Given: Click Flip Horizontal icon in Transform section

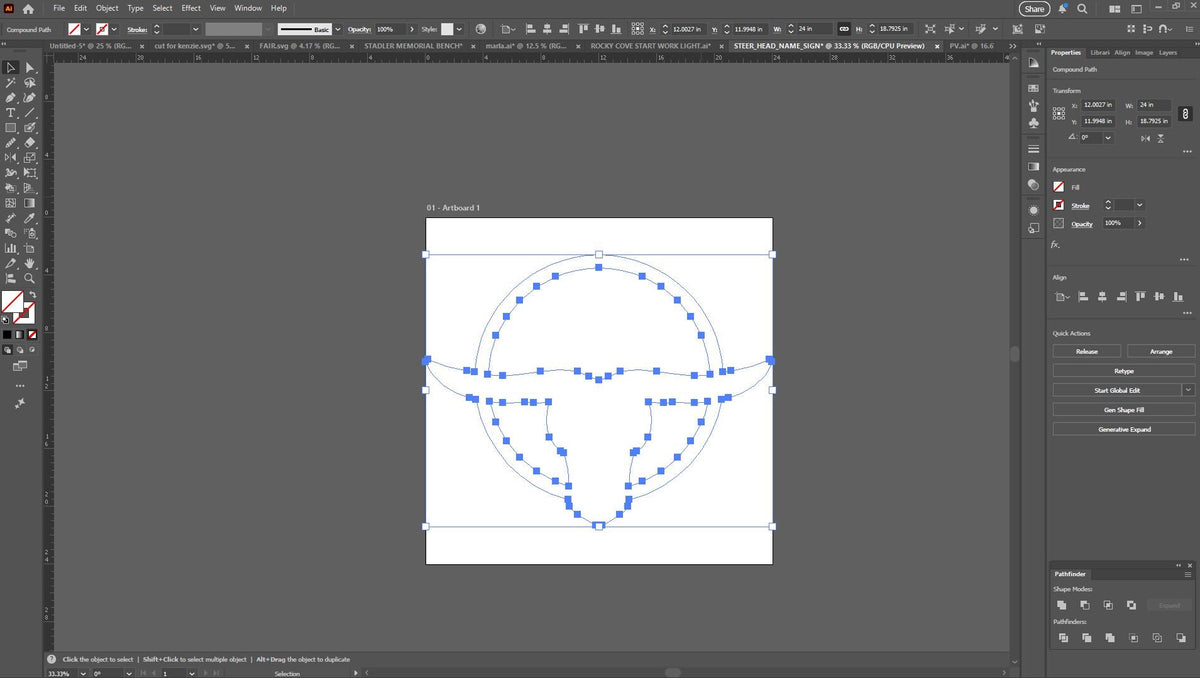Looking at the screenshot, I should pos(1146,139).
